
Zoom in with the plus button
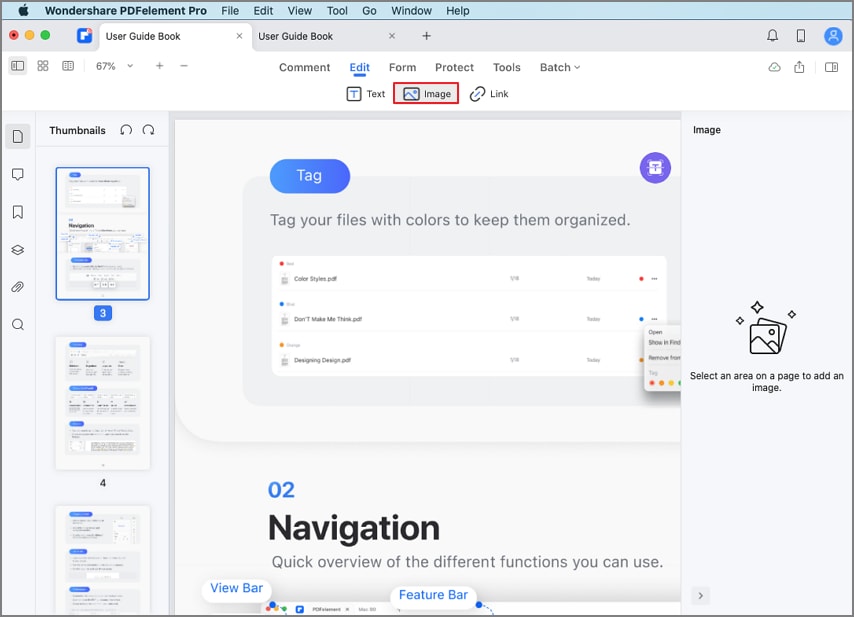tap(159, 66)
